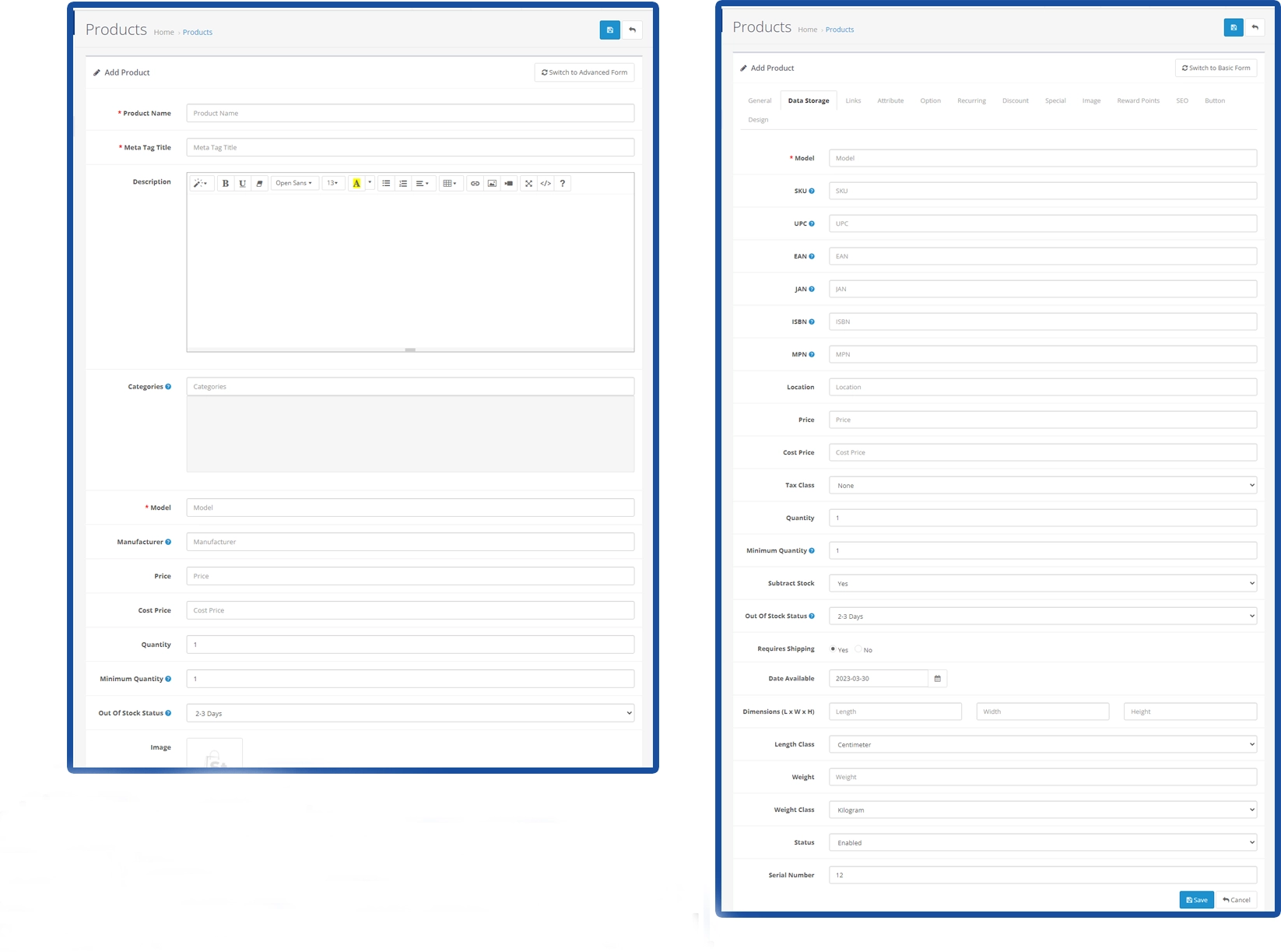Image resolution: width=1281 pixels, height=952 pixels.
Task: Click the eraser remove-formatting icon
Action: (260, 184)
